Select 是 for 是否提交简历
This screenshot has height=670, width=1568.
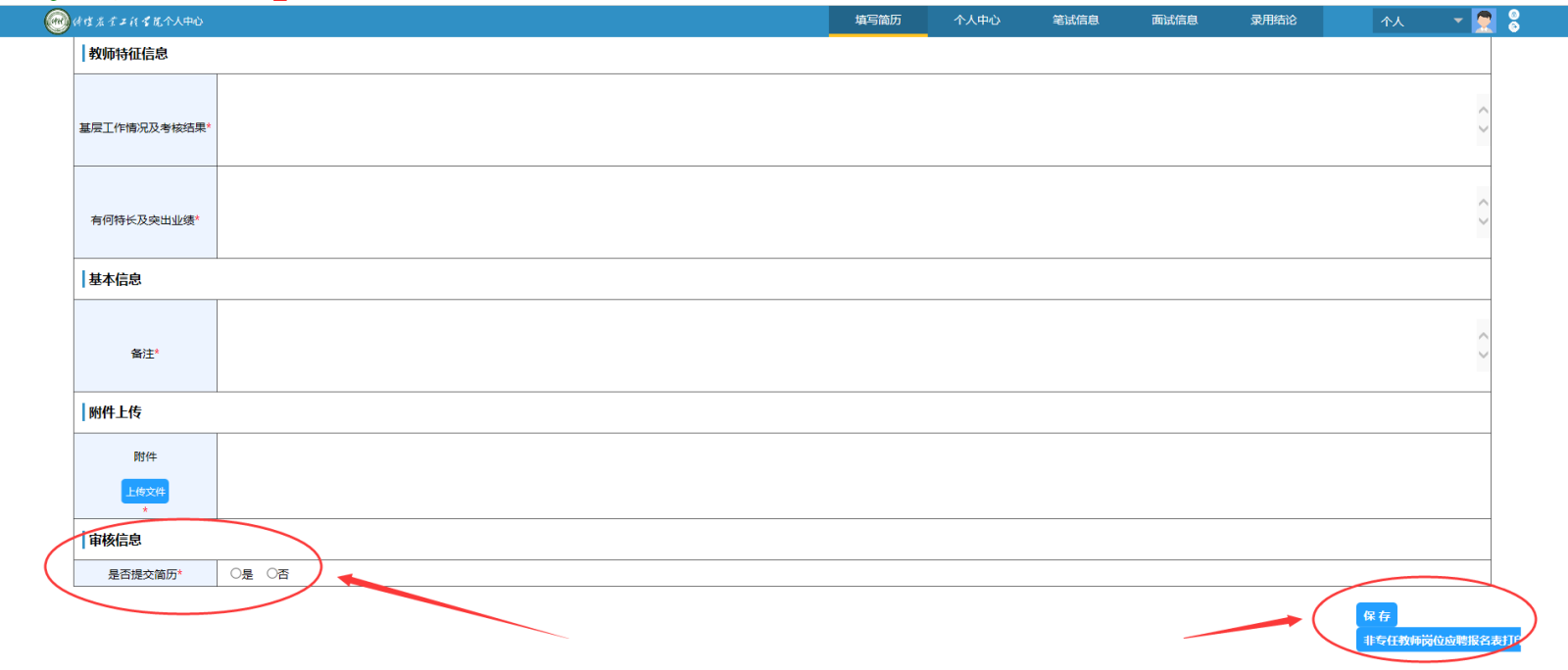point(236,573)
